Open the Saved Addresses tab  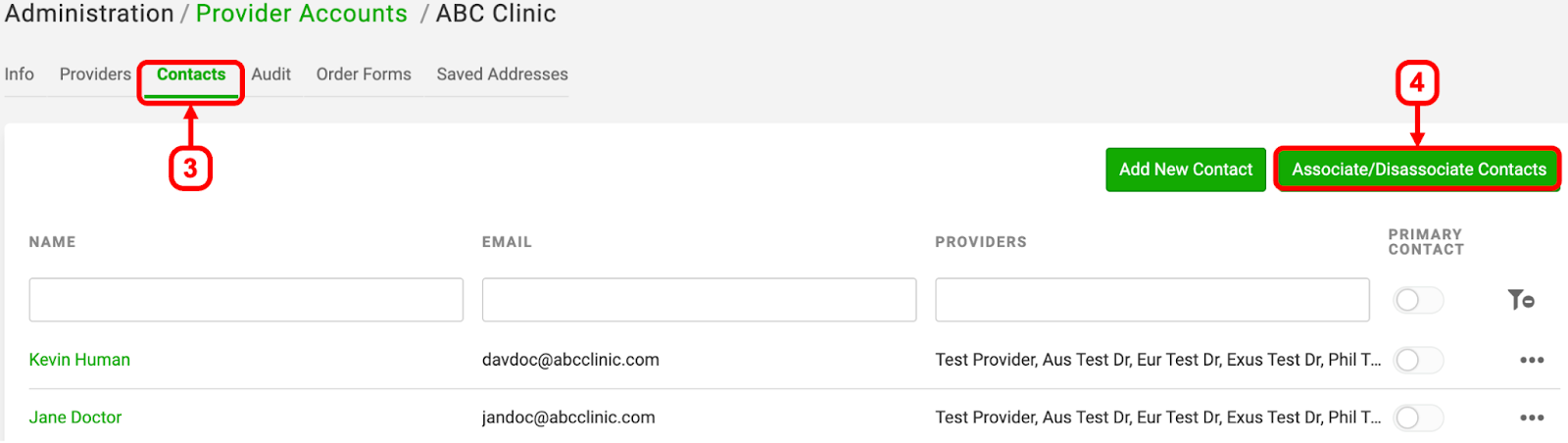pos(503,74)
